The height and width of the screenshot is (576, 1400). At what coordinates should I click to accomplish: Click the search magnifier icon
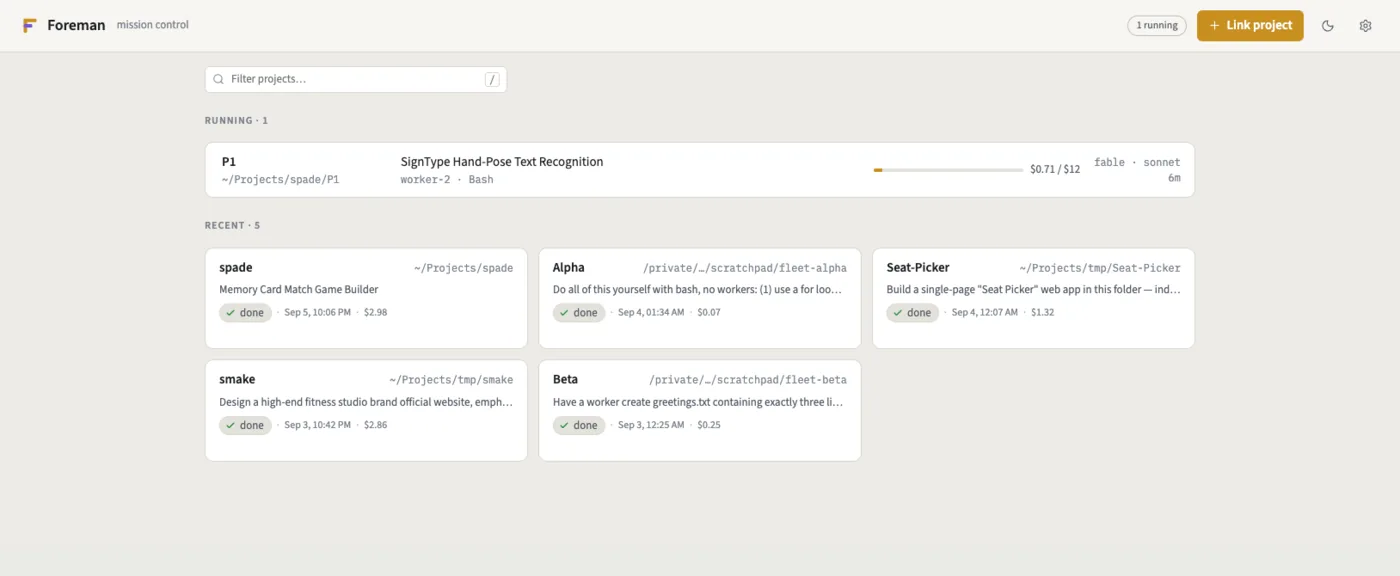click(x=218, y=79)
